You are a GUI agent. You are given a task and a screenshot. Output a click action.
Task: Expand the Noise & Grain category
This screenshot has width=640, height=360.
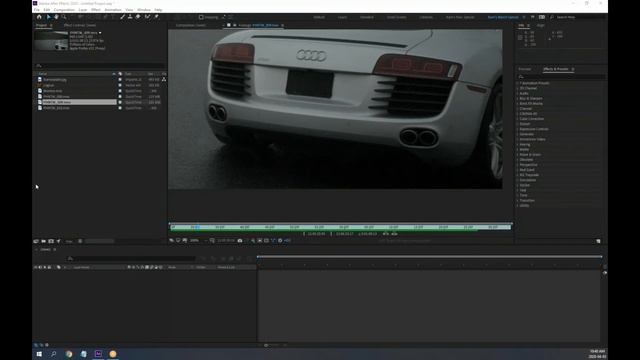point(518,155)
